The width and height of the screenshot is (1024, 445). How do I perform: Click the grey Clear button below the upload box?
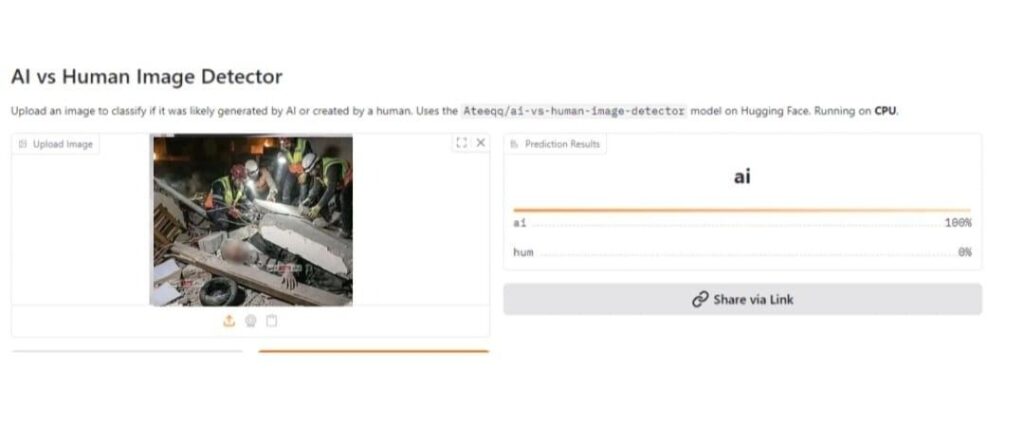point(127,352)
